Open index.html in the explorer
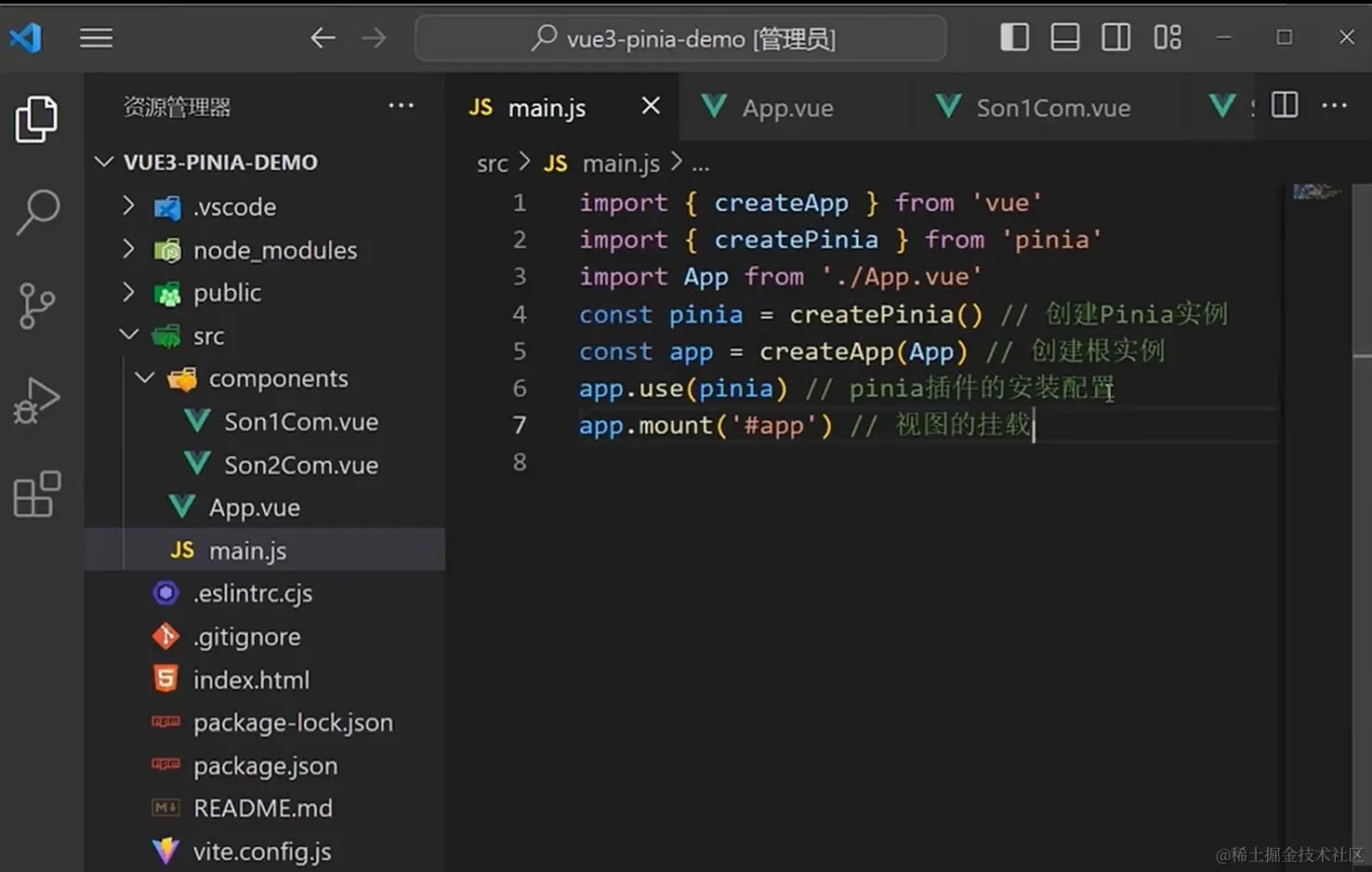This screenshot has height=872, width=1372. (x=251, y=680)
